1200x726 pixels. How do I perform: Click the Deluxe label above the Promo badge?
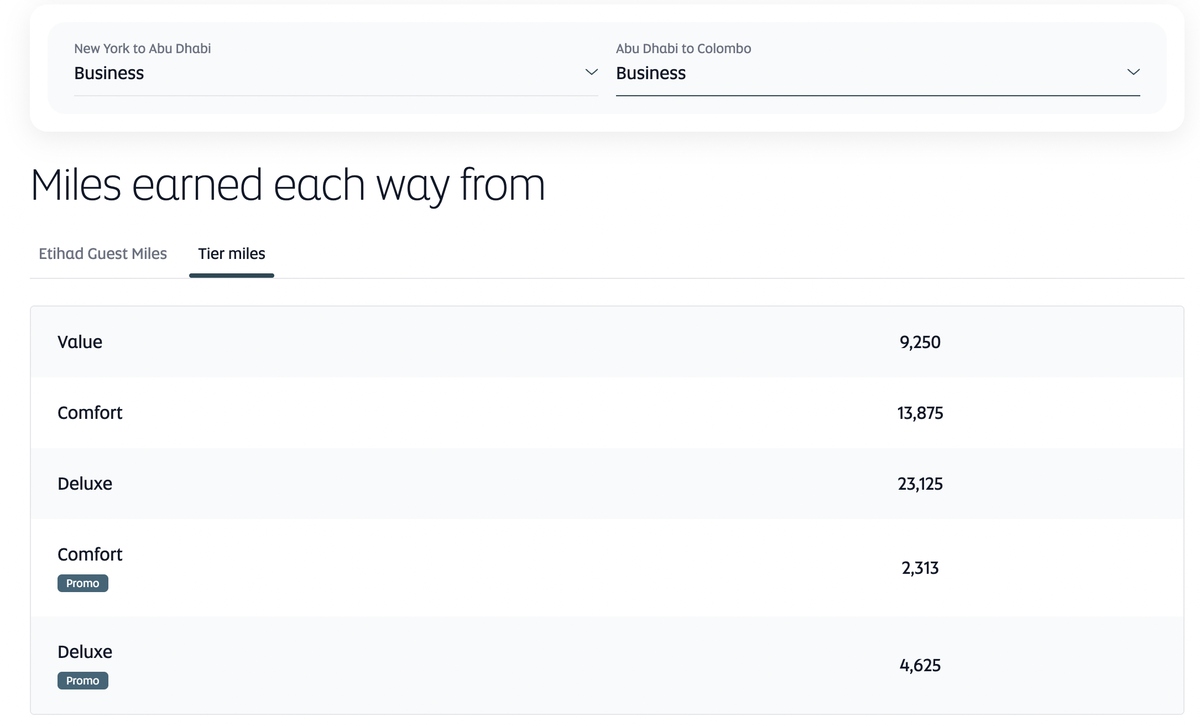(x=85, y=652)
